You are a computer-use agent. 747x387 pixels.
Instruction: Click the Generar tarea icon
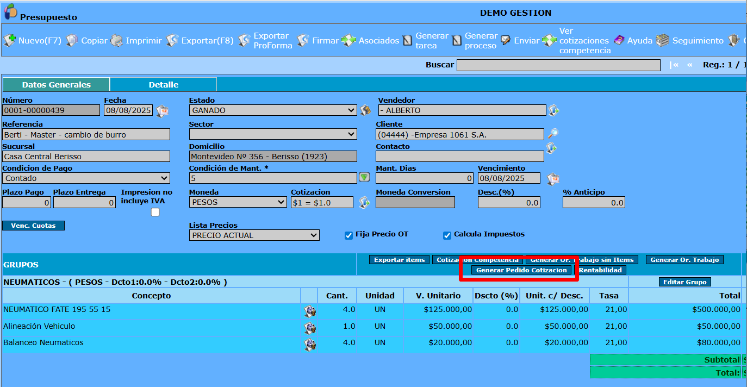(407, 41)
